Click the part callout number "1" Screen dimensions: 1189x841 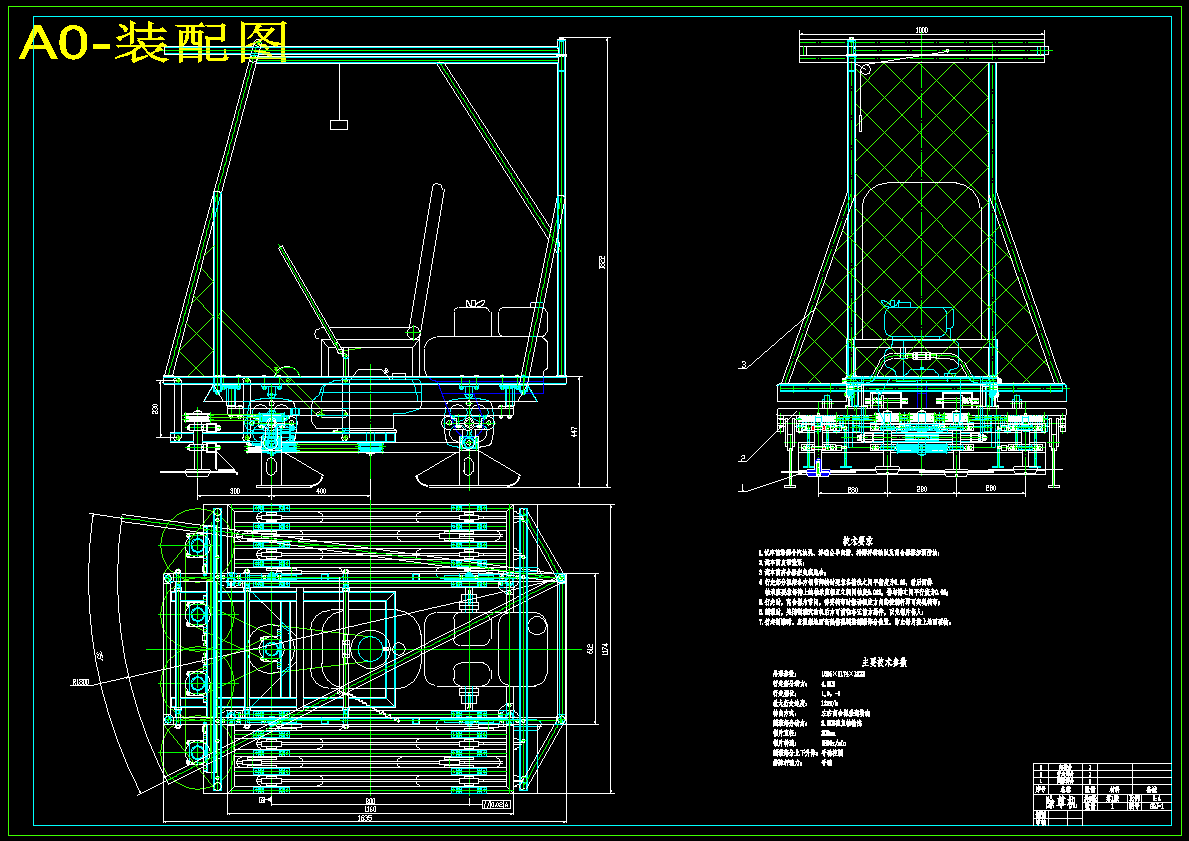[x=743, y=488]
